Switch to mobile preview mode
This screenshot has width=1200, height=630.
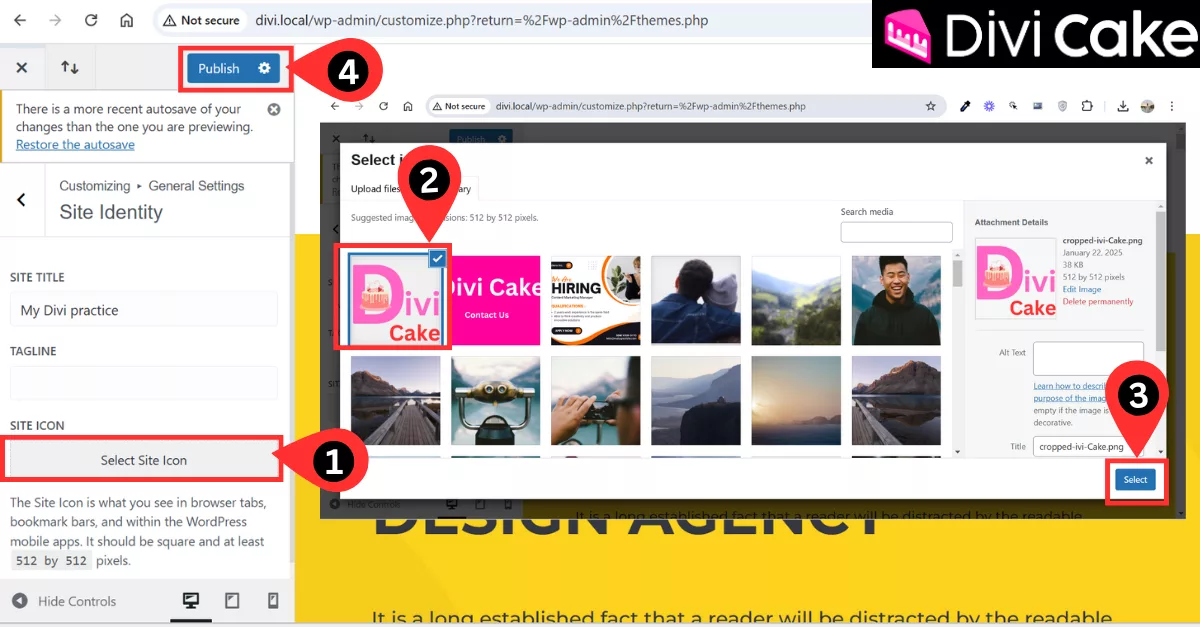pos(272,601)
